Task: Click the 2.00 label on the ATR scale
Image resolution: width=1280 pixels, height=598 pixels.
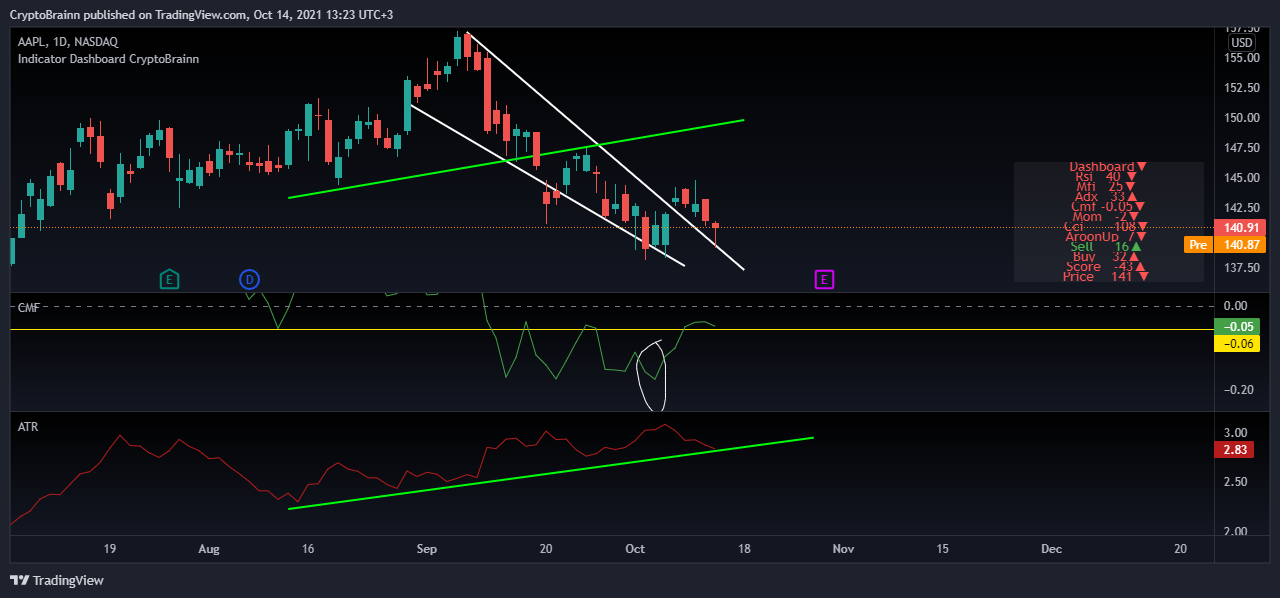Action: tap(1236, 532)
